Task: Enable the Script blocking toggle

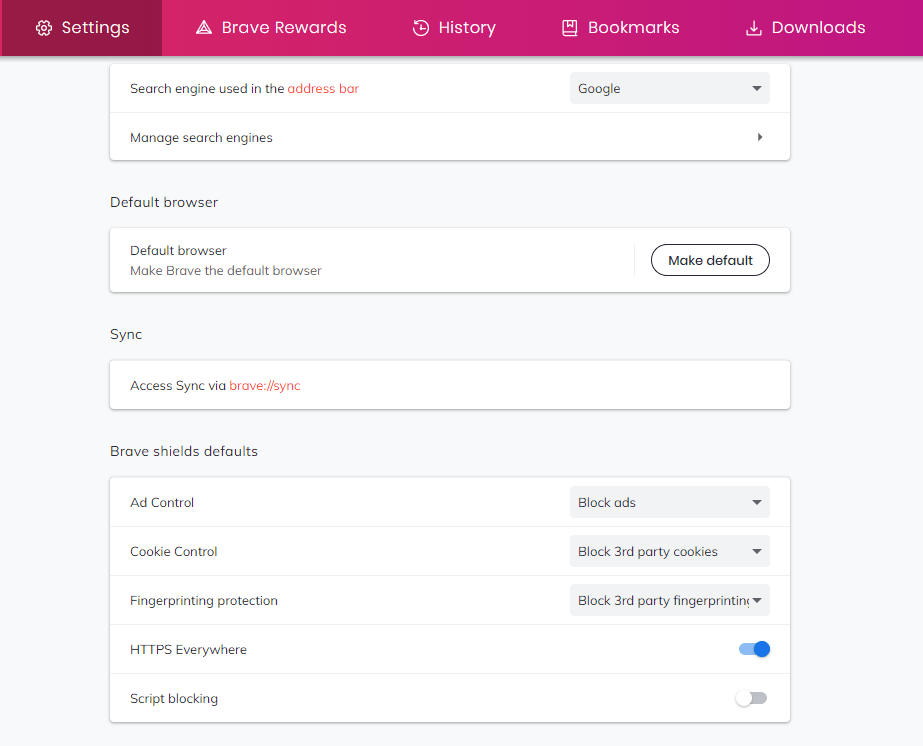Action: tap(751, 698)
